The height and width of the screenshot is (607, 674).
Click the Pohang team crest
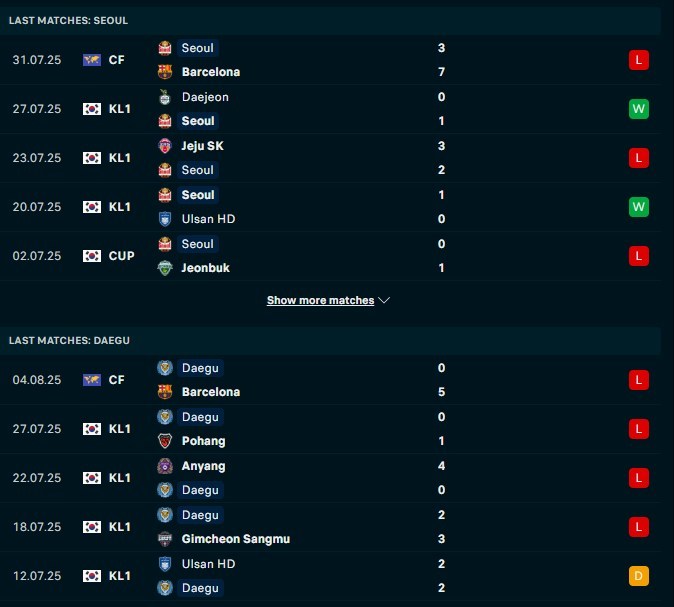coord(165,441)
